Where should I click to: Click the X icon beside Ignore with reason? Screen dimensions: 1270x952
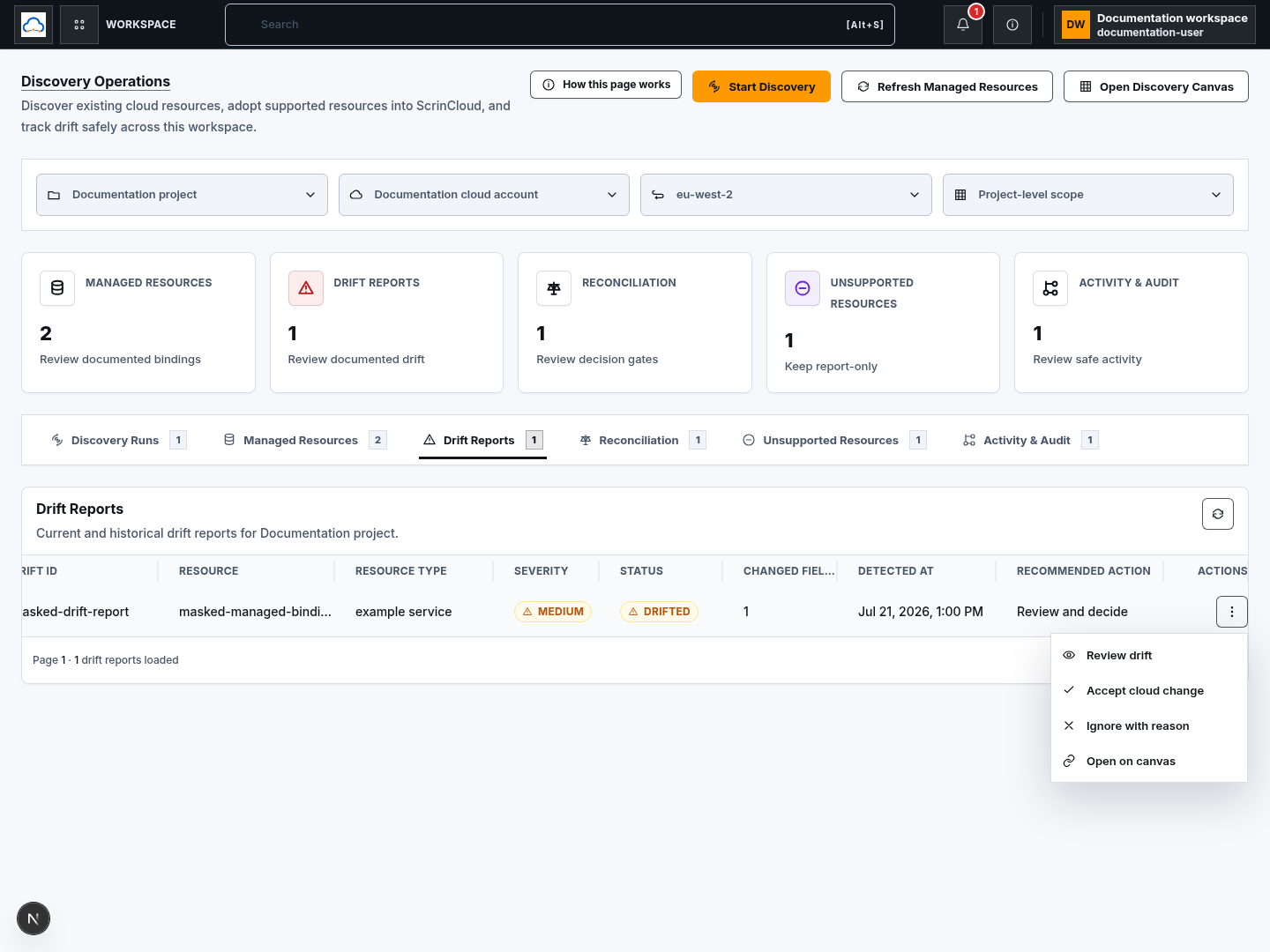pos(1069,725)
